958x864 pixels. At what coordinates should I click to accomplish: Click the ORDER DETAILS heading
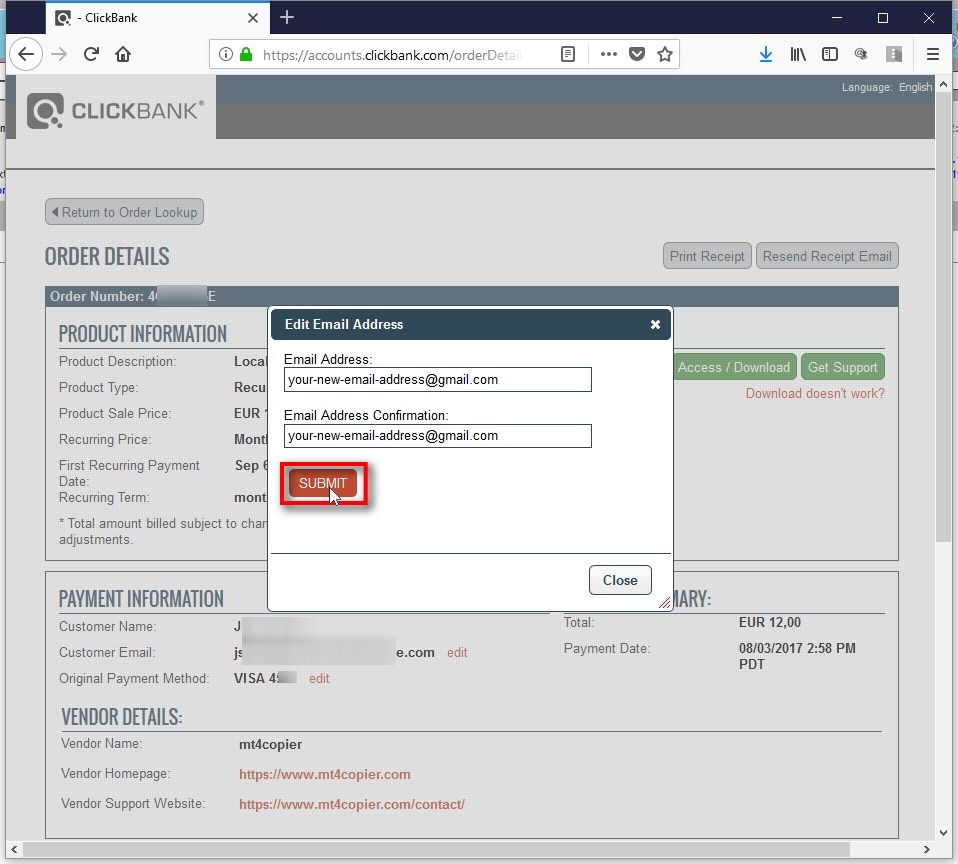click(107, 257)
